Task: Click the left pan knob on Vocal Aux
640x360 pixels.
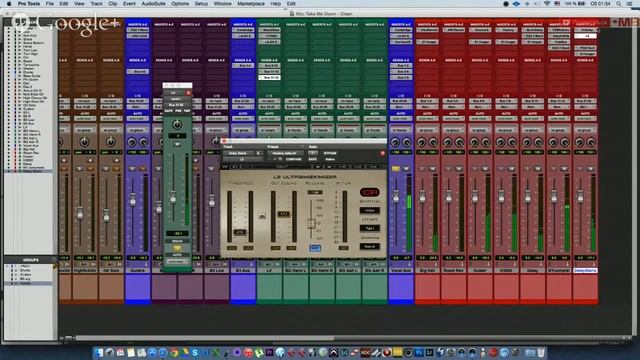Action: (395, 142)
